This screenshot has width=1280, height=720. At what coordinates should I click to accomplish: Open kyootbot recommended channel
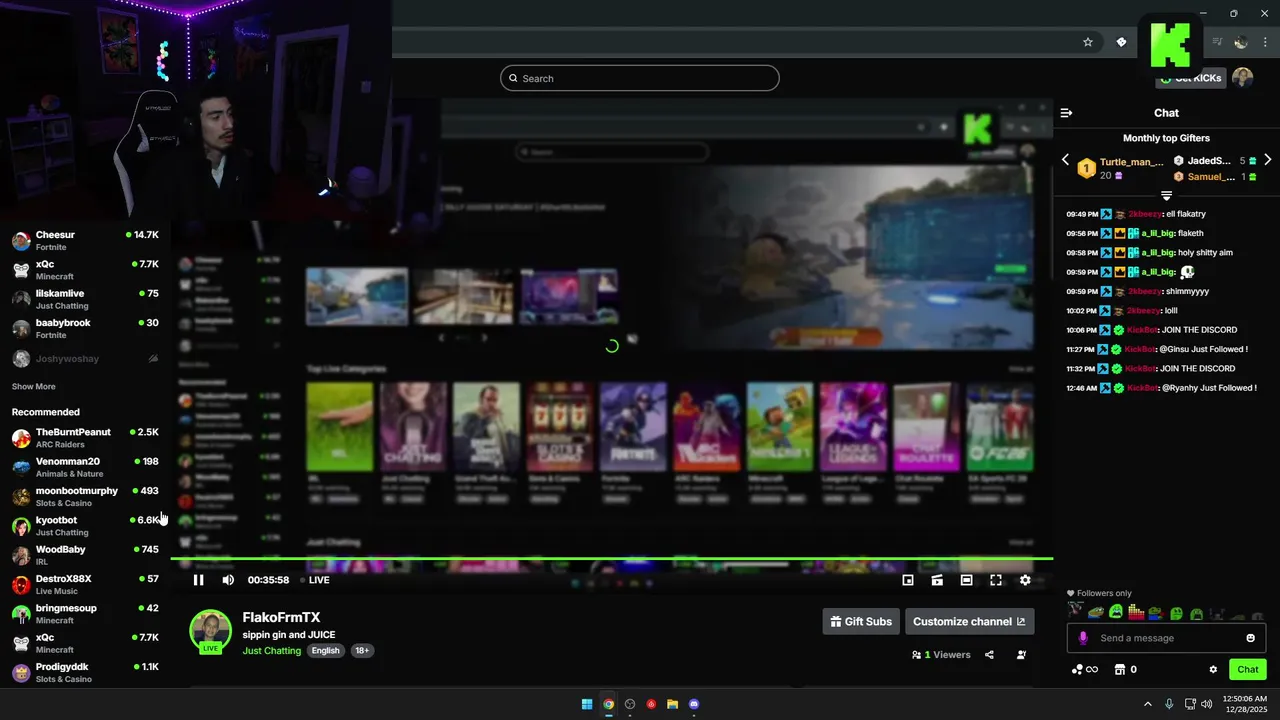tap(85, 526)
